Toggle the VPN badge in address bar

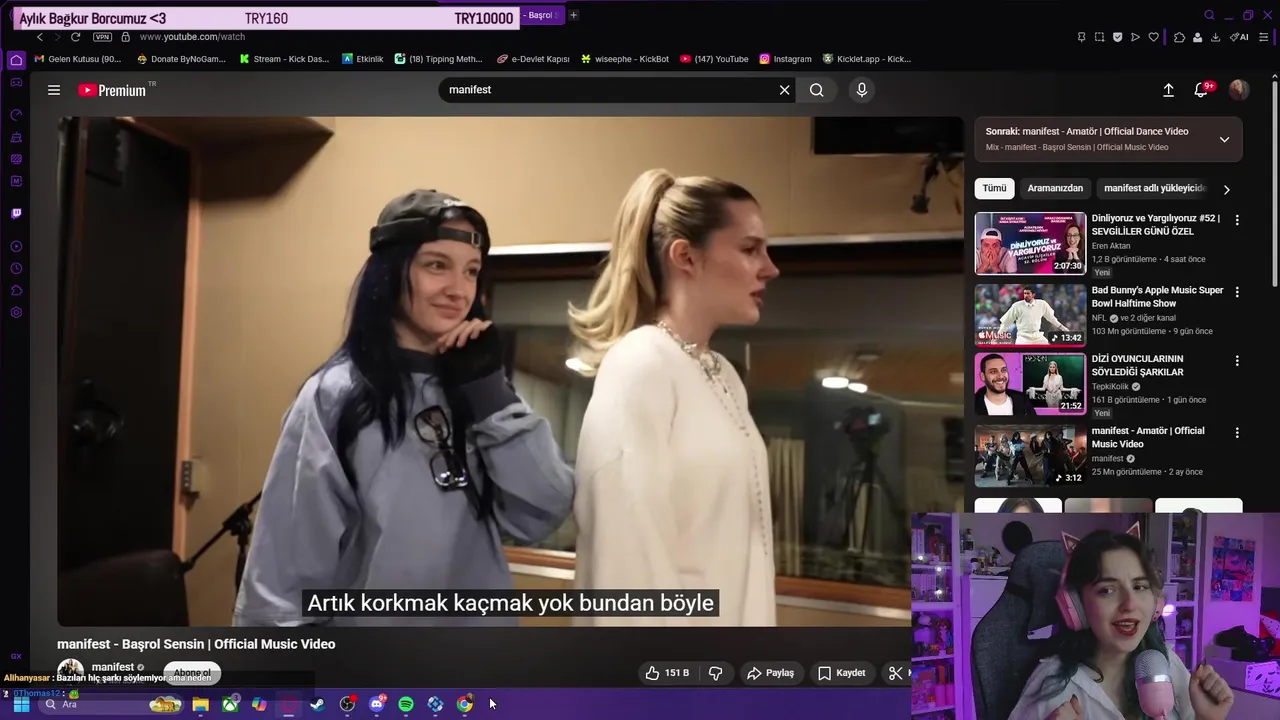102,37
